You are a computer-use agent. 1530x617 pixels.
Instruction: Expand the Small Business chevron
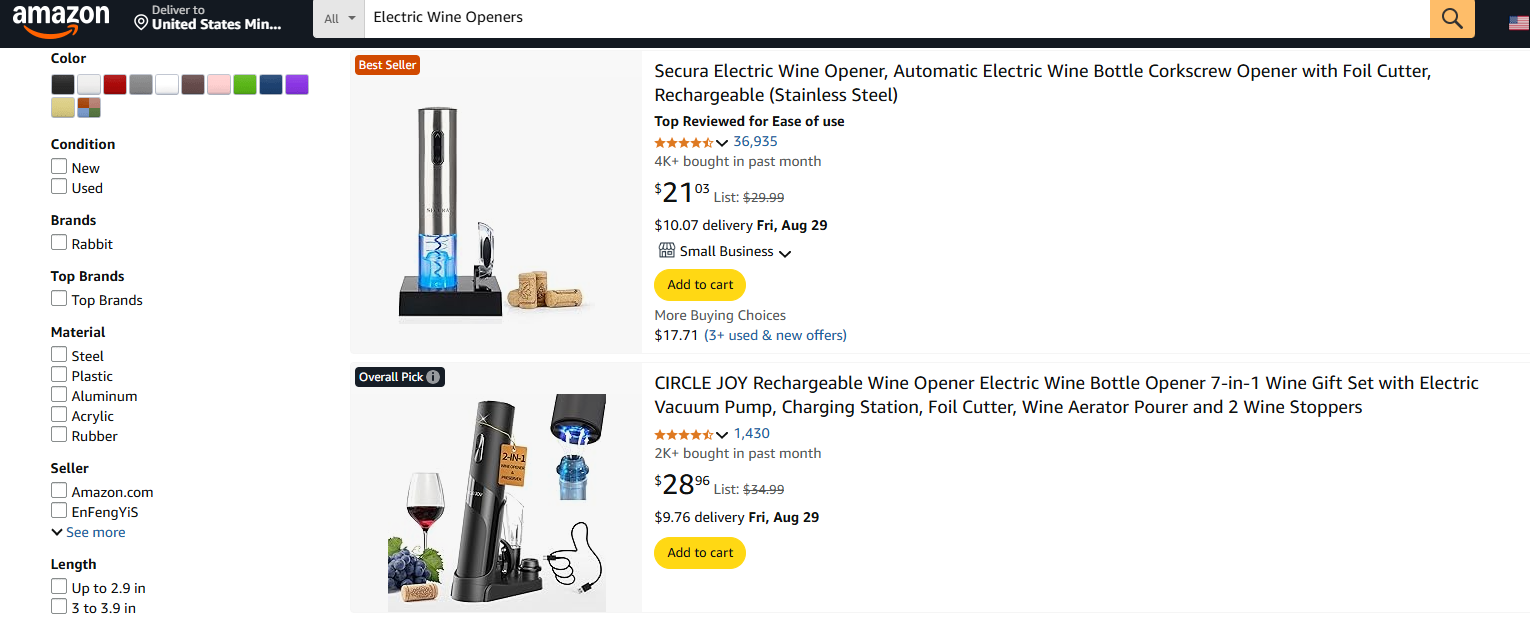pos(787,252)
